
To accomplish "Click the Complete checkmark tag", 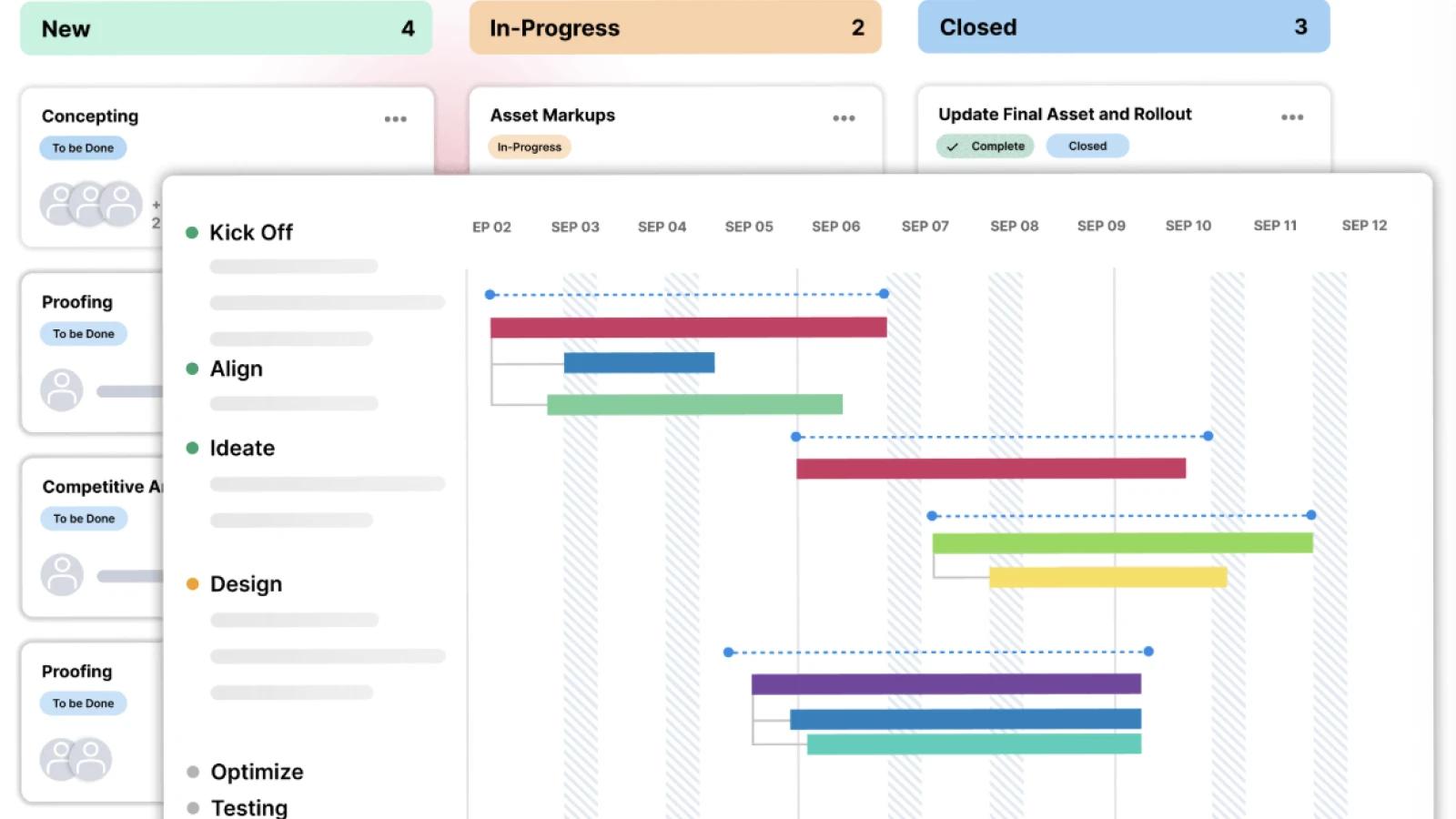I will point(985,147).
